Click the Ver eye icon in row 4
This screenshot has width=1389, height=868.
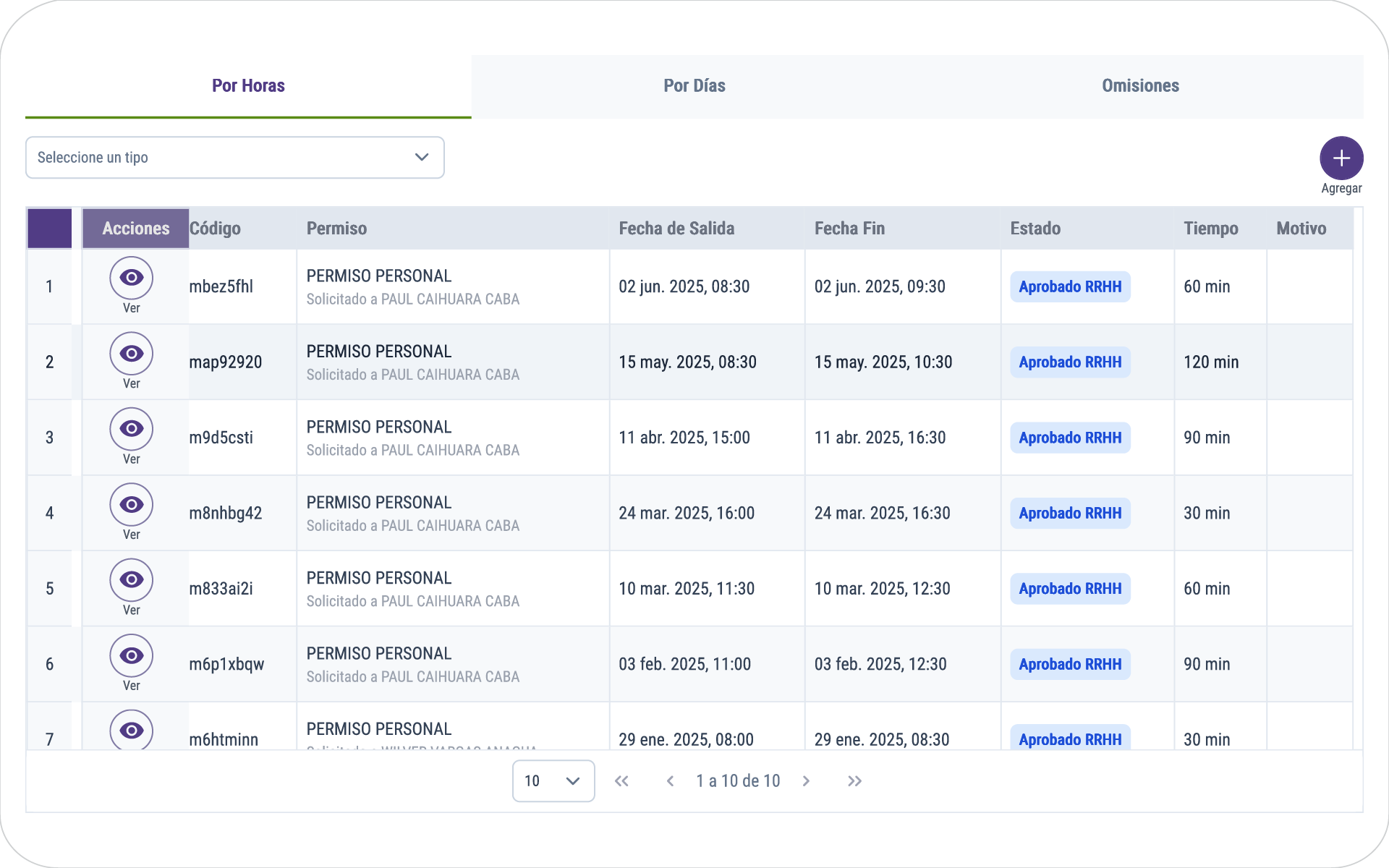[x=131, y=505]
